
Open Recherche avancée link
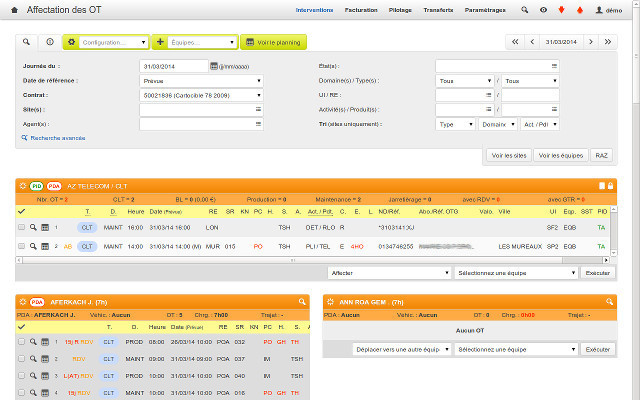53,138
